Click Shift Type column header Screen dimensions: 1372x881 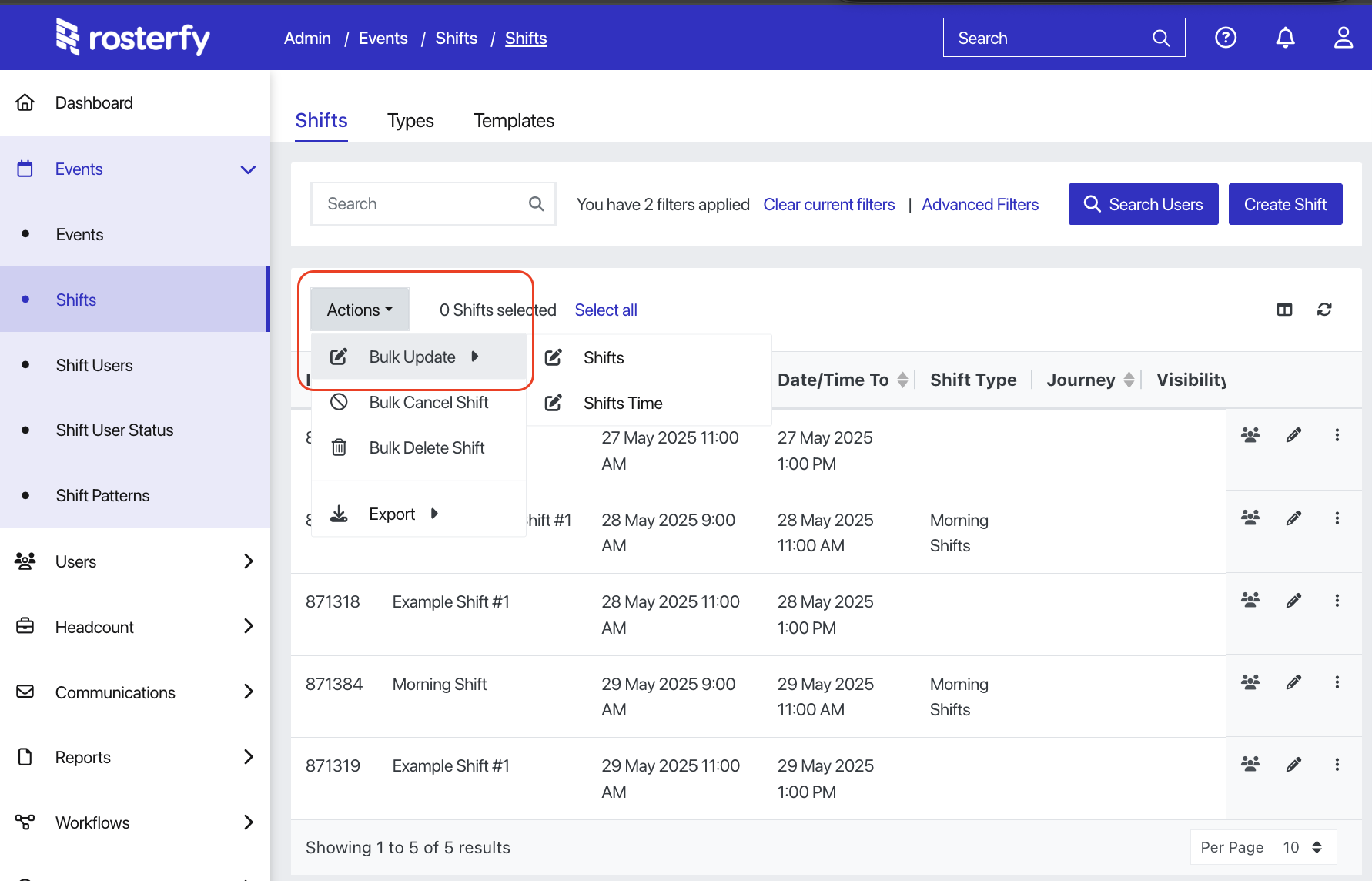click(973, 380)
